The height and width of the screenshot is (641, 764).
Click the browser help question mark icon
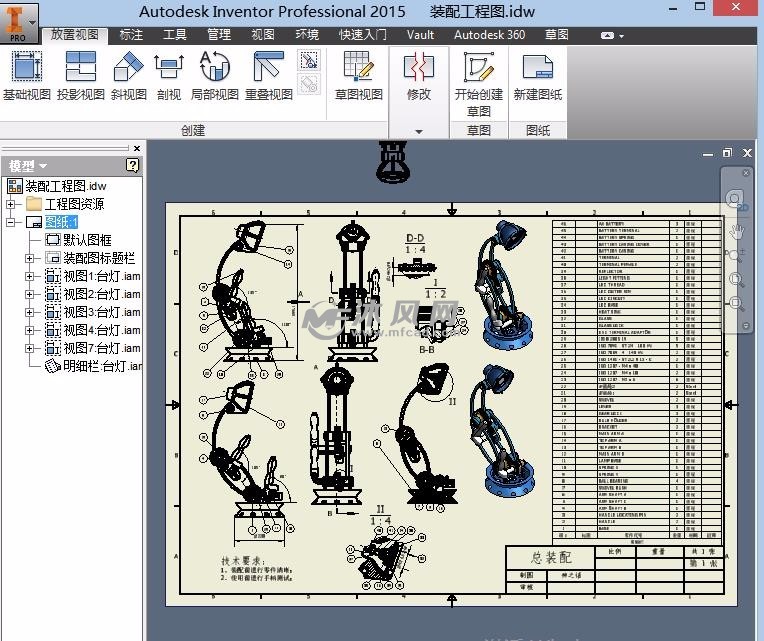132,165
